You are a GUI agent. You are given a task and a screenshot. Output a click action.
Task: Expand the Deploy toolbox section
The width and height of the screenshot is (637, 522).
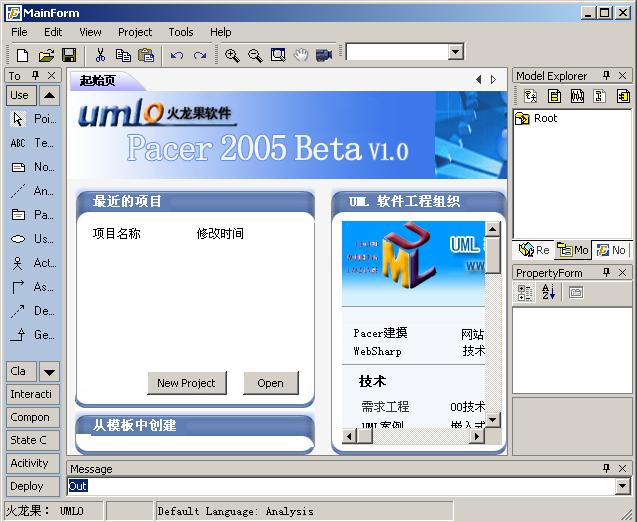(x=33, y=486)
